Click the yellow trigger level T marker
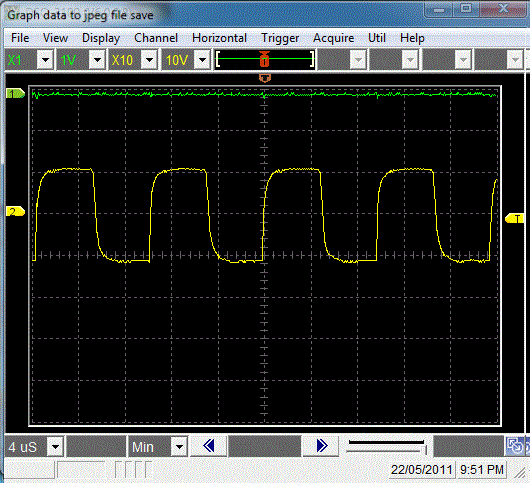 click(514, 218)
